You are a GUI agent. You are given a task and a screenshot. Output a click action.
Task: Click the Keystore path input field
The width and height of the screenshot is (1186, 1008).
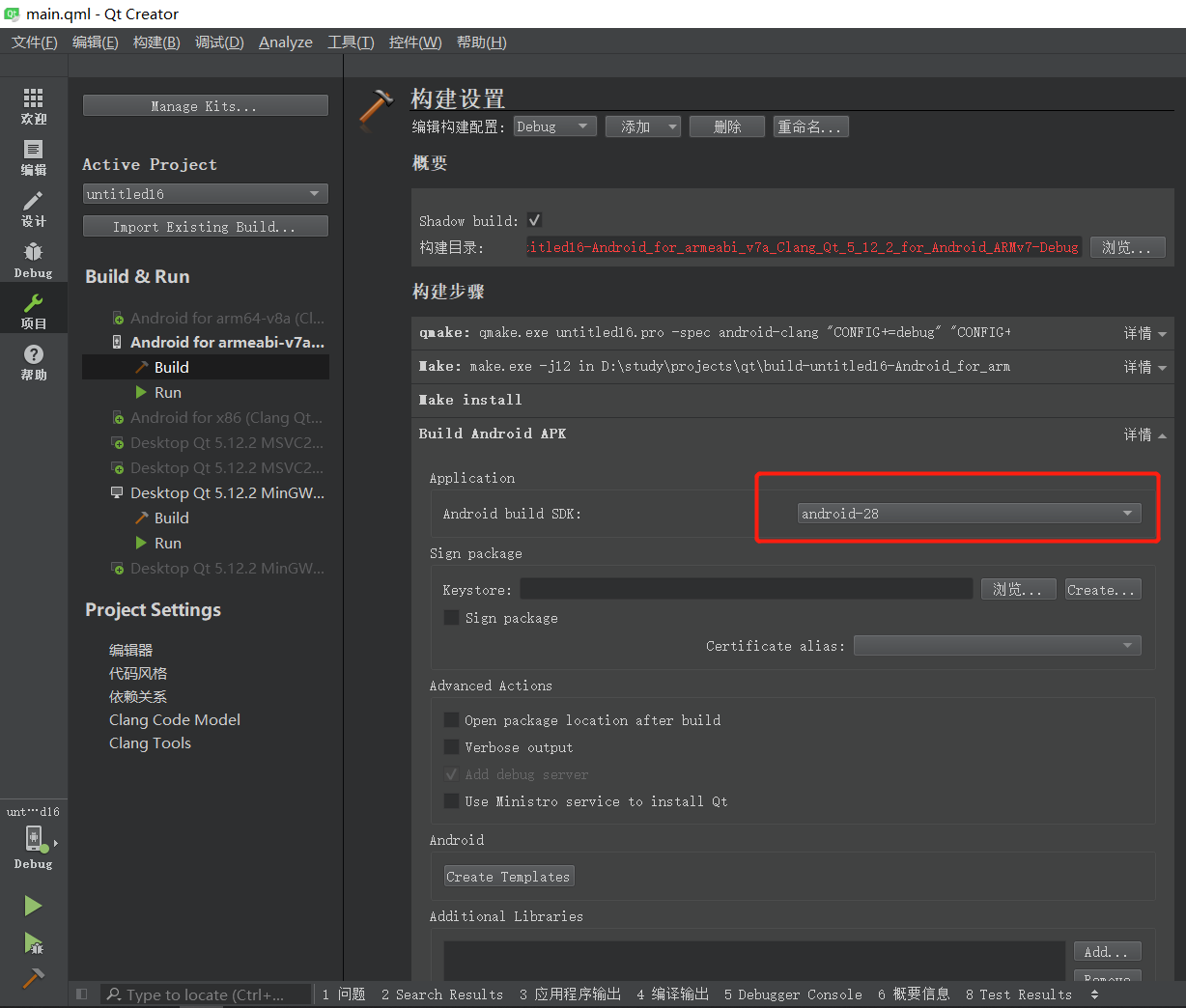point(747,589)
